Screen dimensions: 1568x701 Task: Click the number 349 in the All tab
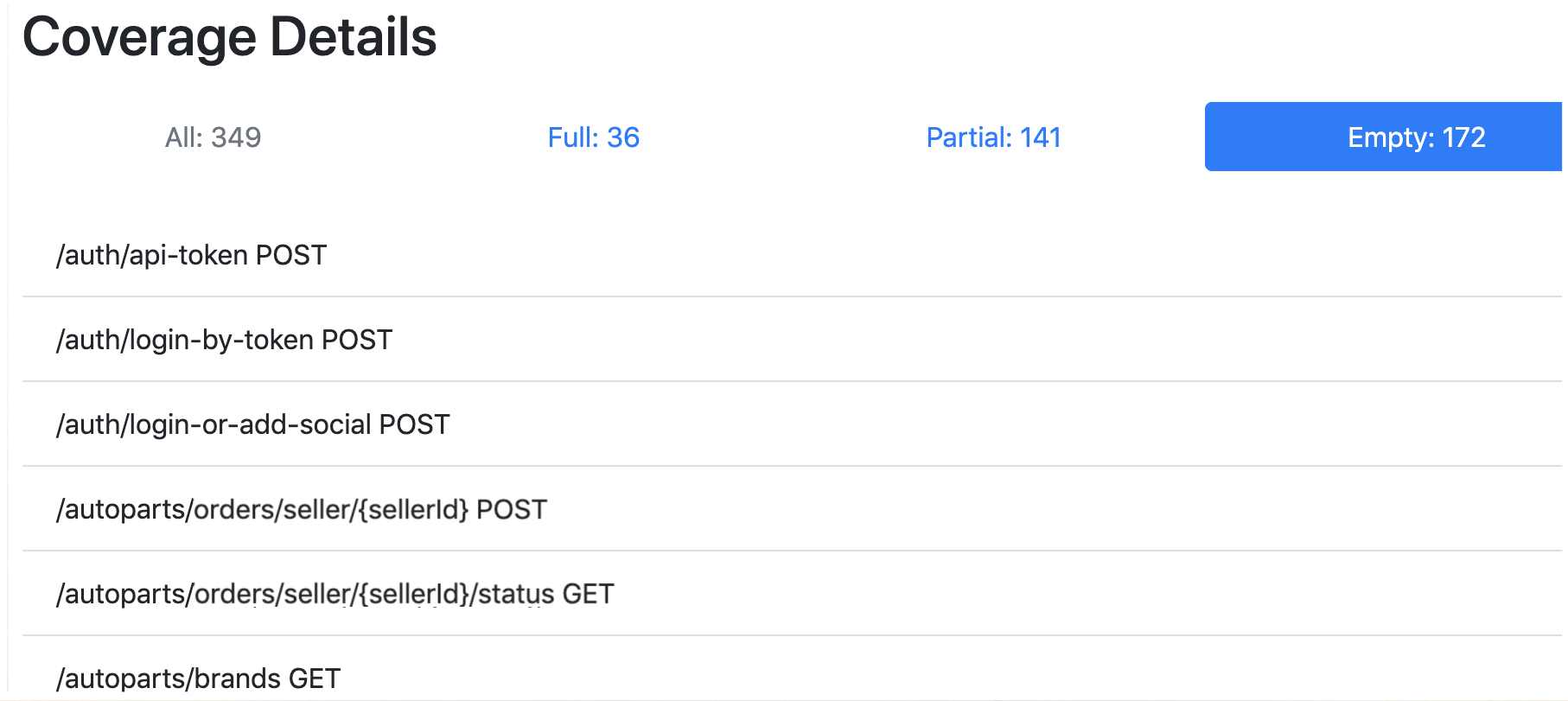pos(236,137)
